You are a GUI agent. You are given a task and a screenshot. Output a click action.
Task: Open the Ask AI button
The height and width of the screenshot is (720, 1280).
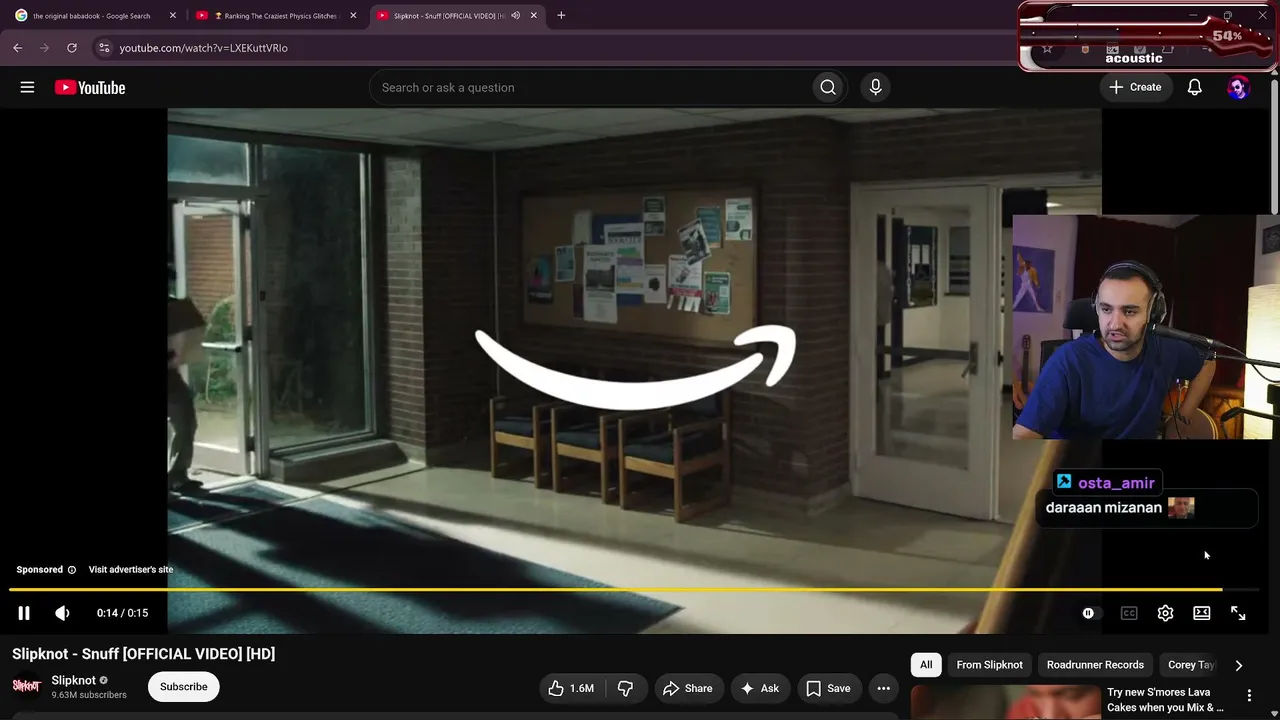pyautogui.click(x=759, y=688)
